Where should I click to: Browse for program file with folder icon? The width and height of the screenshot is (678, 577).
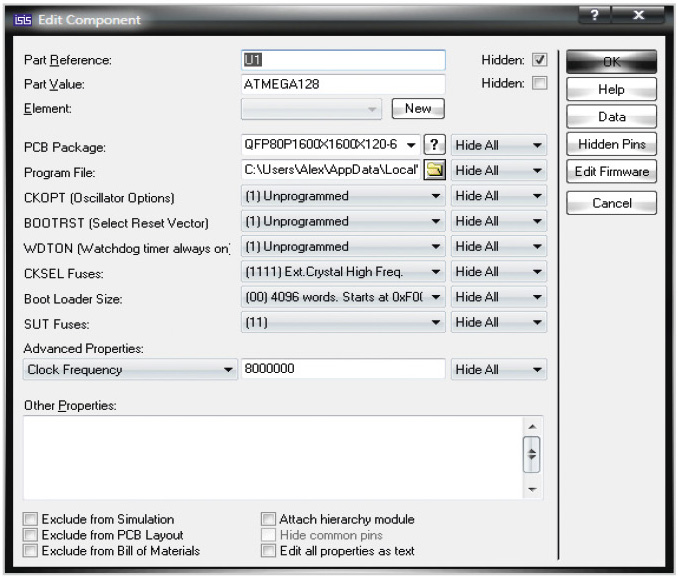click(x=435, y=170)
